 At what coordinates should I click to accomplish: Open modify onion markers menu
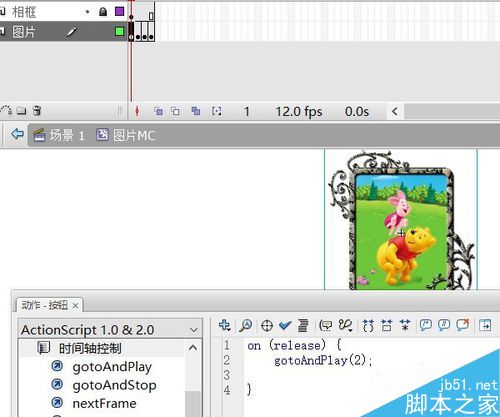click(217, 111)
